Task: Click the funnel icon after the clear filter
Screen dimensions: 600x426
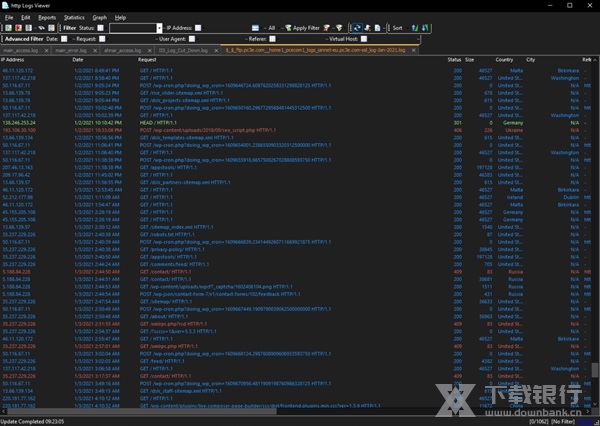Action: 339,28
